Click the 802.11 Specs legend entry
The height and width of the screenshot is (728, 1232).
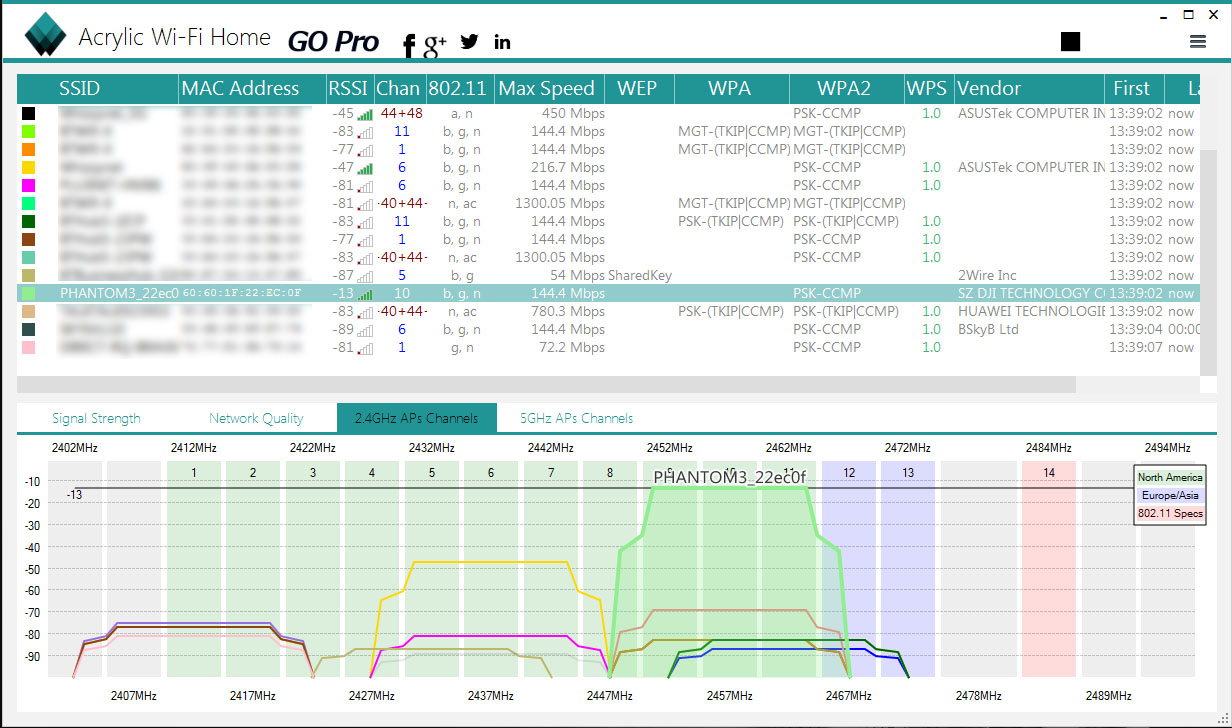point(1169,514)
